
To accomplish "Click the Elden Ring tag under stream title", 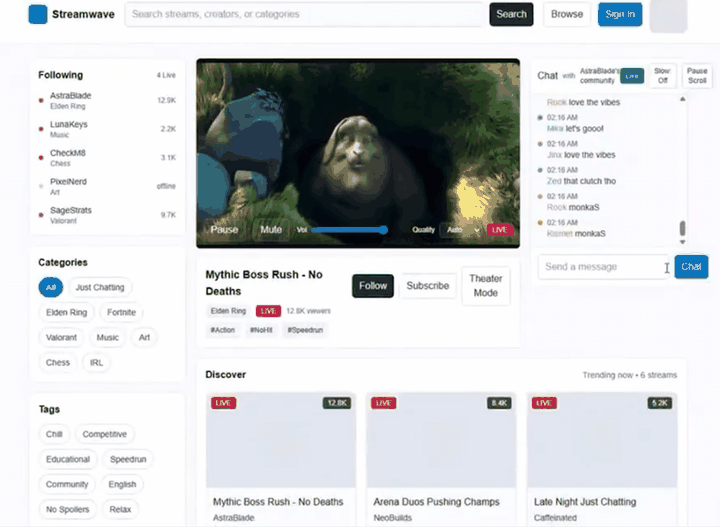I will tap(228, 311).
